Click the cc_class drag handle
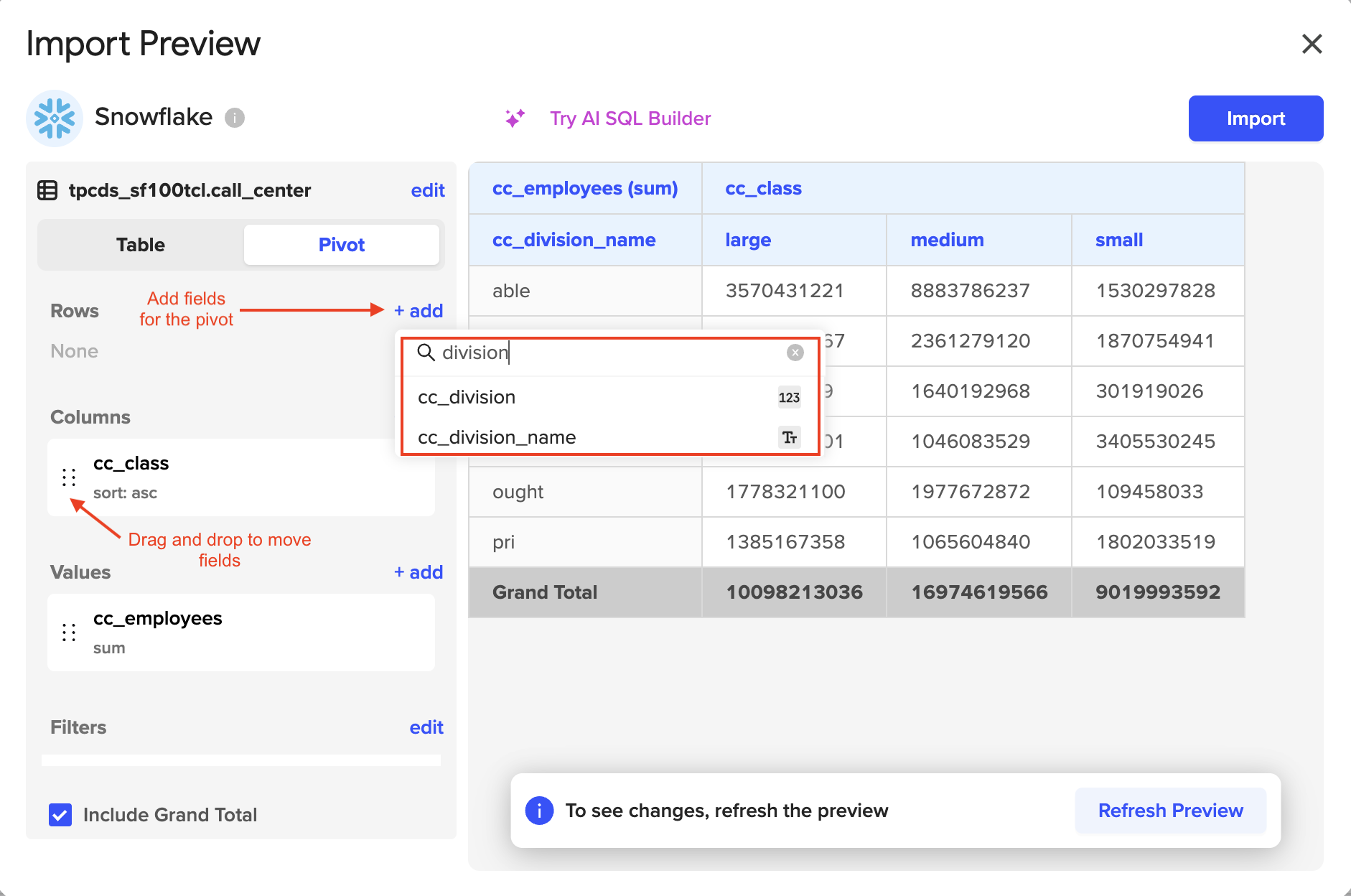The width and height of the screenshot is (1351, 896). coord(69,477)
